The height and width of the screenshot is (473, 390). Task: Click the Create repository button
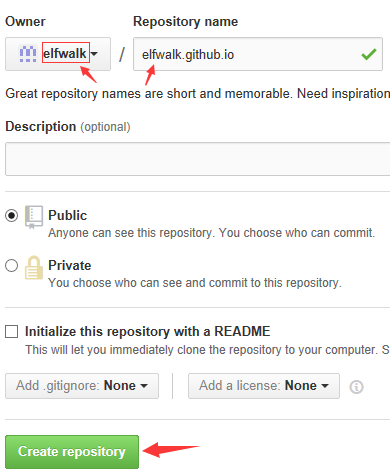point(72,452)
